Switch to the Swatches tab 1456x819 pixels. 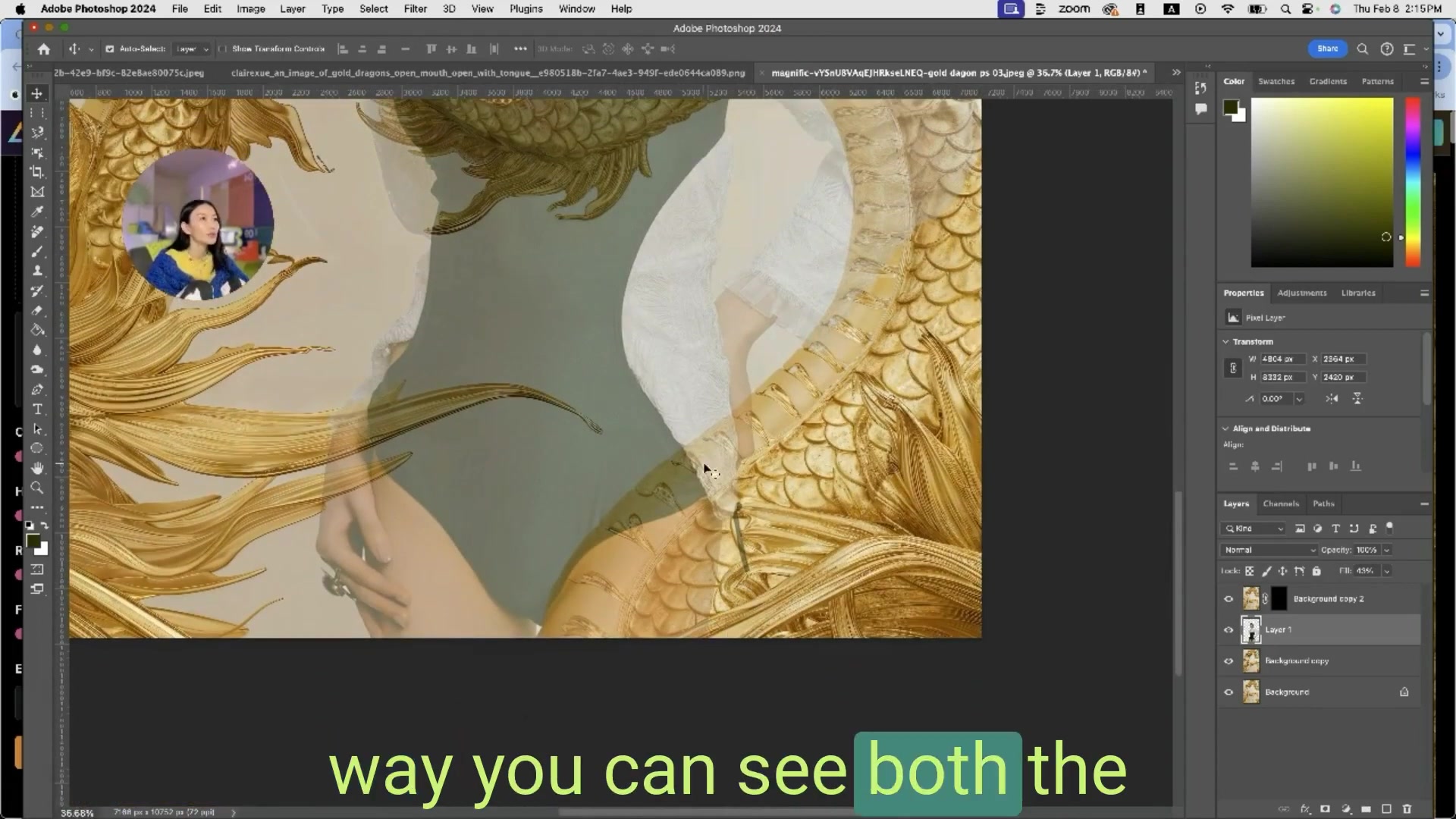point(1276,81)
